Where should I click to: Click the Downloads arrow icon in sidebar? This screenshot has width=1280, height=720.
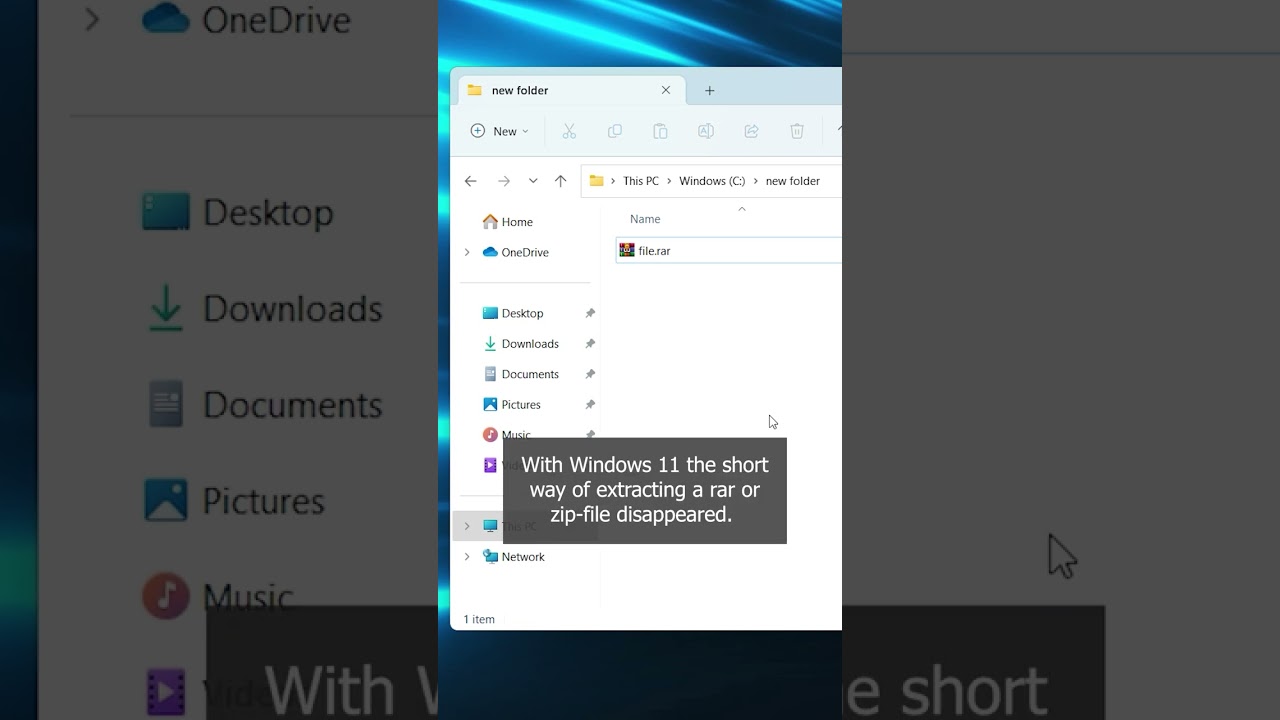pyautogui.click(x=490, y=344)
